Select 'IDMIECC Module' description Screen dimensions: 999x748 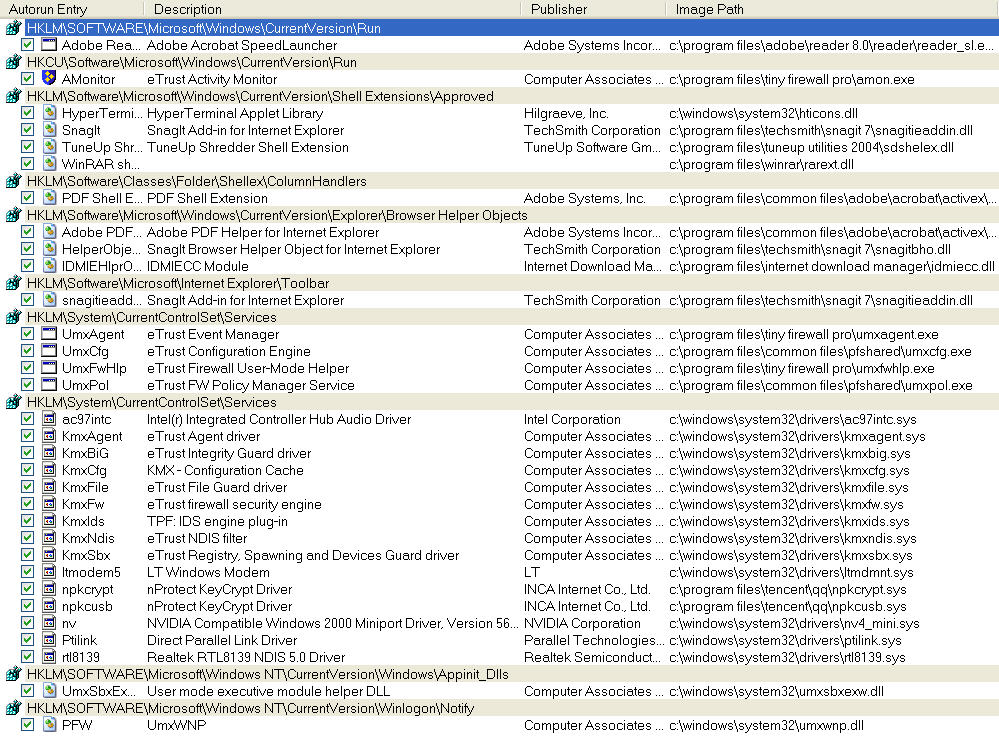(x=198, y=266)
